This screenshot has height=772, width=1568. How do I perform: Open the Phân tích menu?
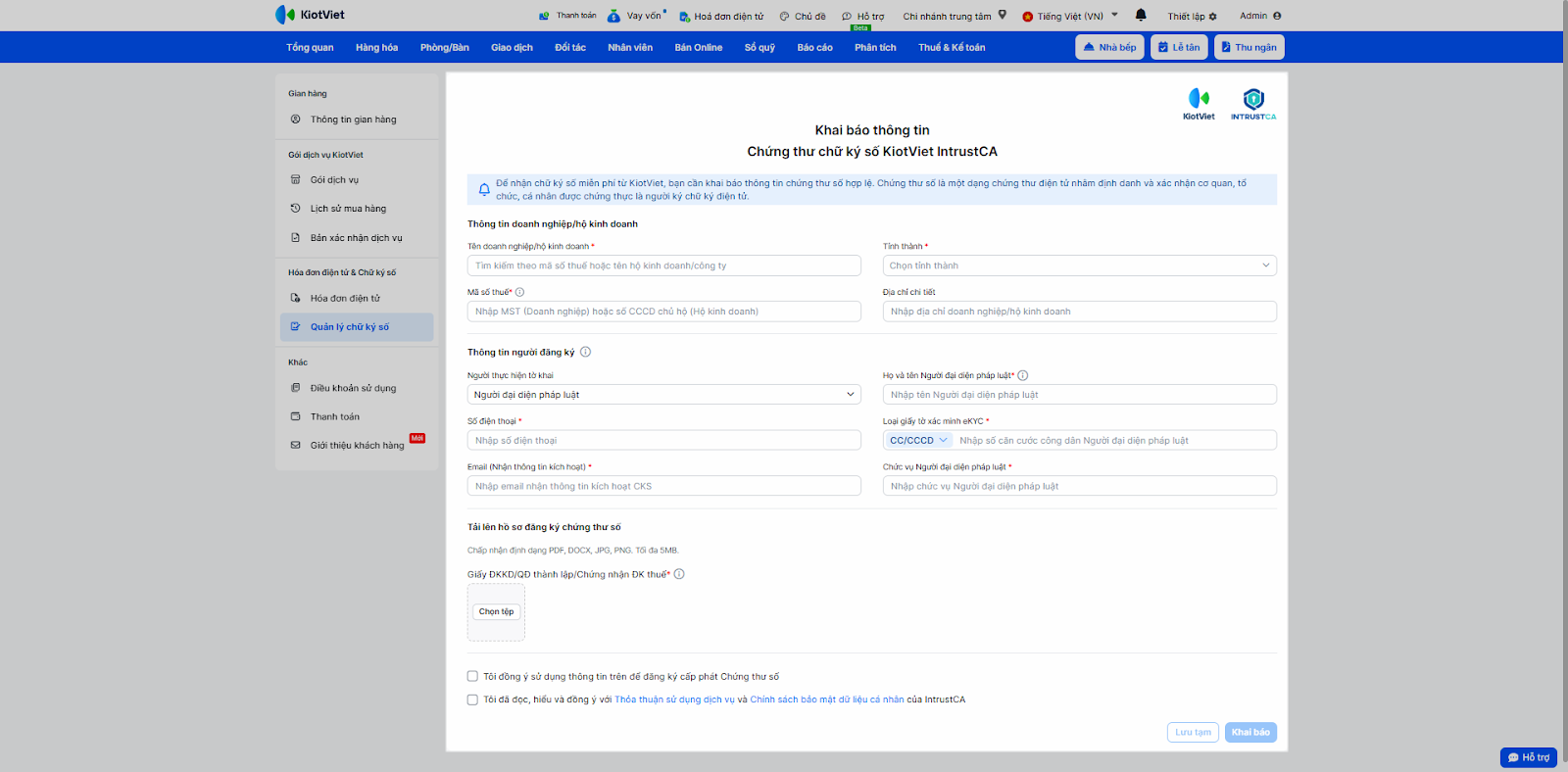[875, 47]
